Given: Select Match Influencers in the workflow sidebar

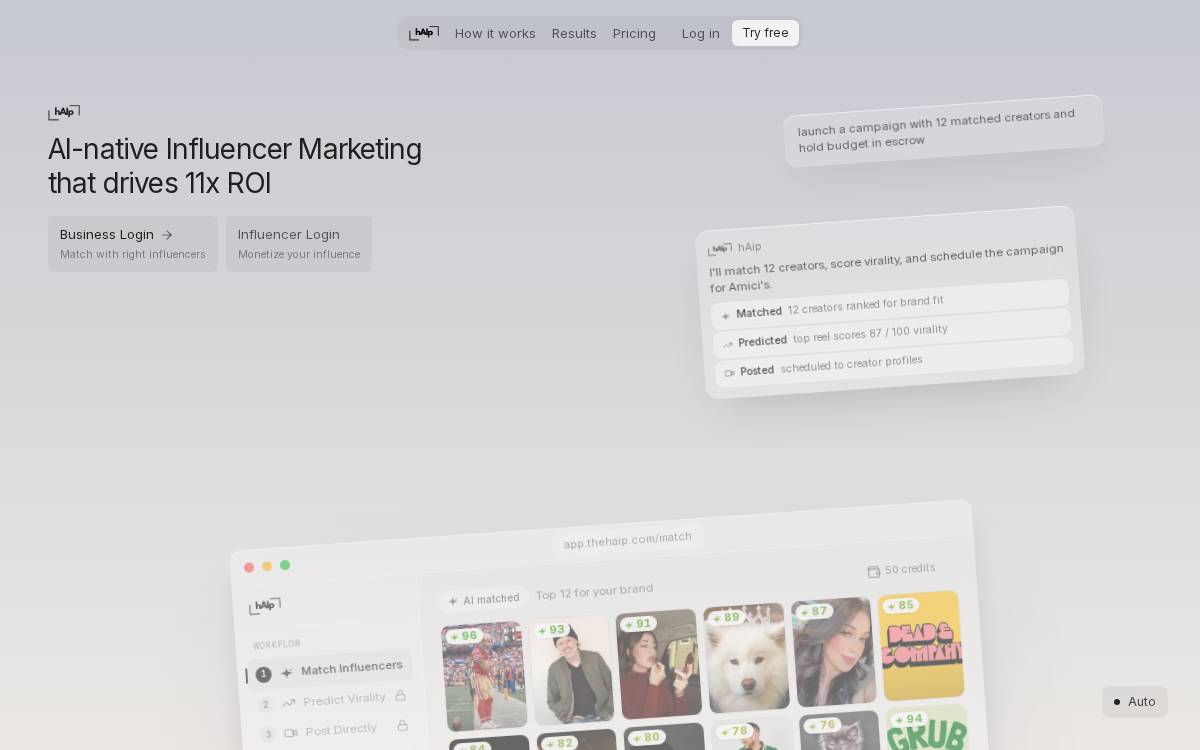Looking at the screenshot, I should pos(329,670).
